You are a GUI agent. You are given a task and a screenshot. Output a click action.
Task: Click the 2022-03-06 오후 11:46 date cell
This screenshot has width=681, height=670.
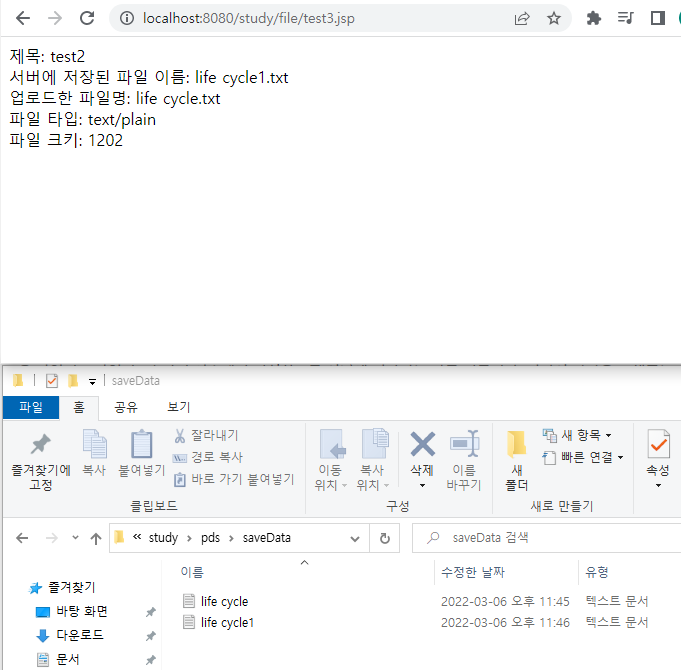pyautogui.click(x=505, y=622)
